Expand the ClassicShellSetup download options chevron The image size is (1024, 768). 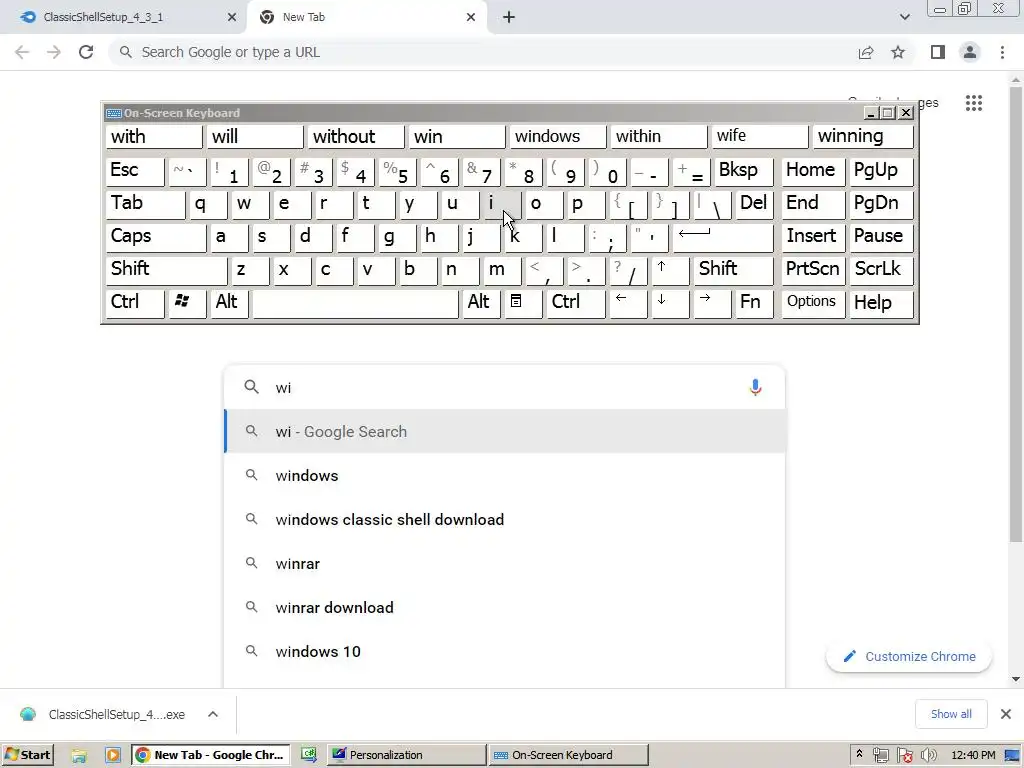(213, 714)
